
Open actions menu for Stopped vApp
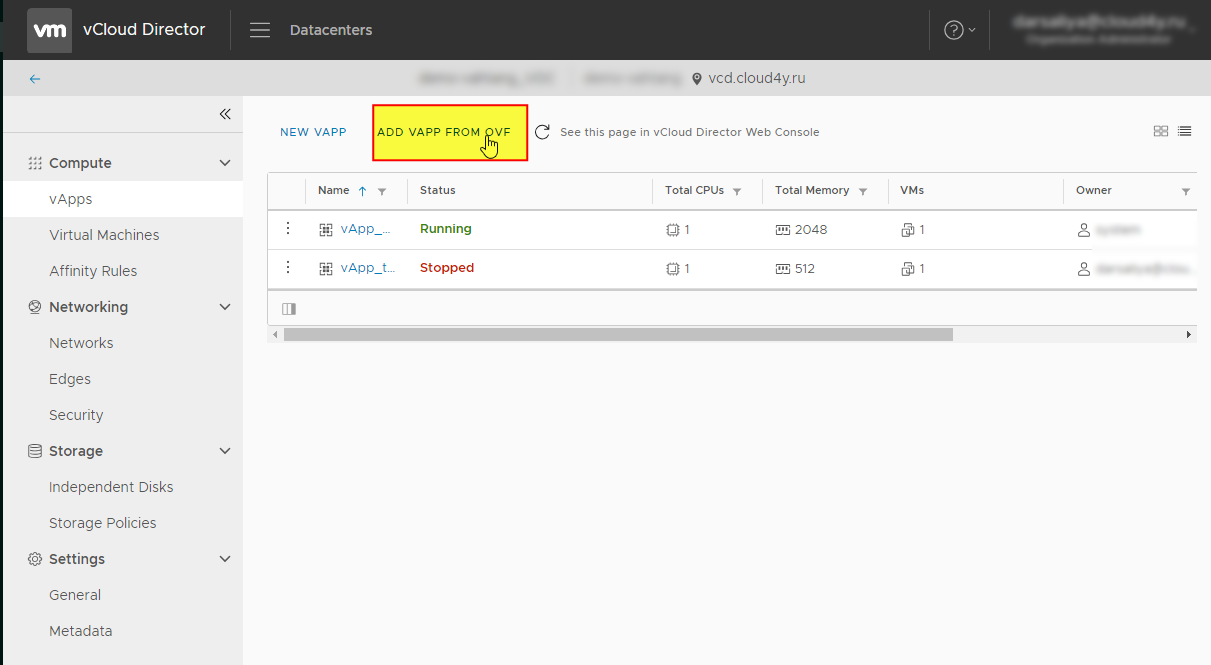click(x=288, y=267)
